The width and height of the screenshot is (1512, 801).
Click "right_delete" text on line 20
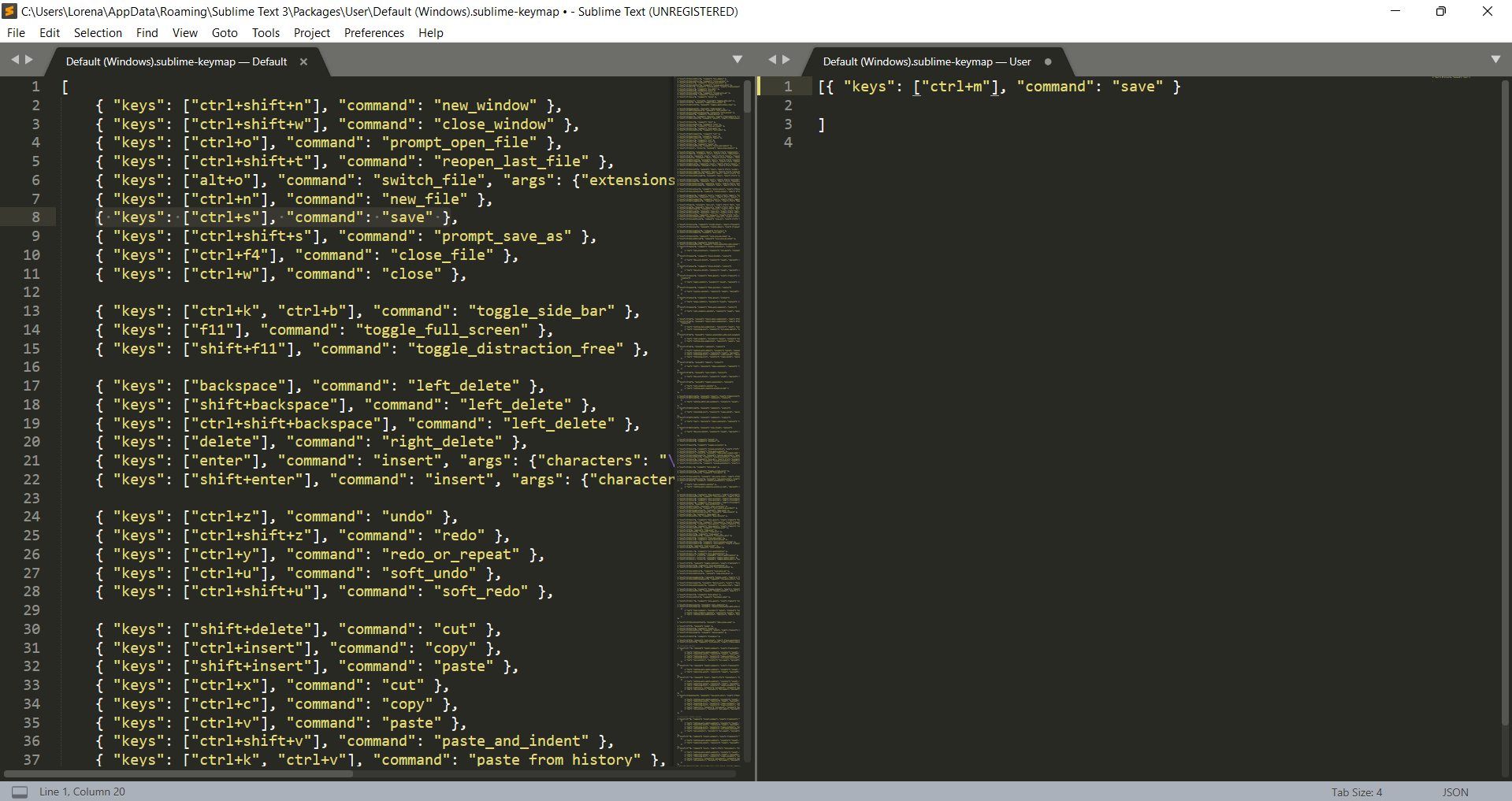point(442,442)
